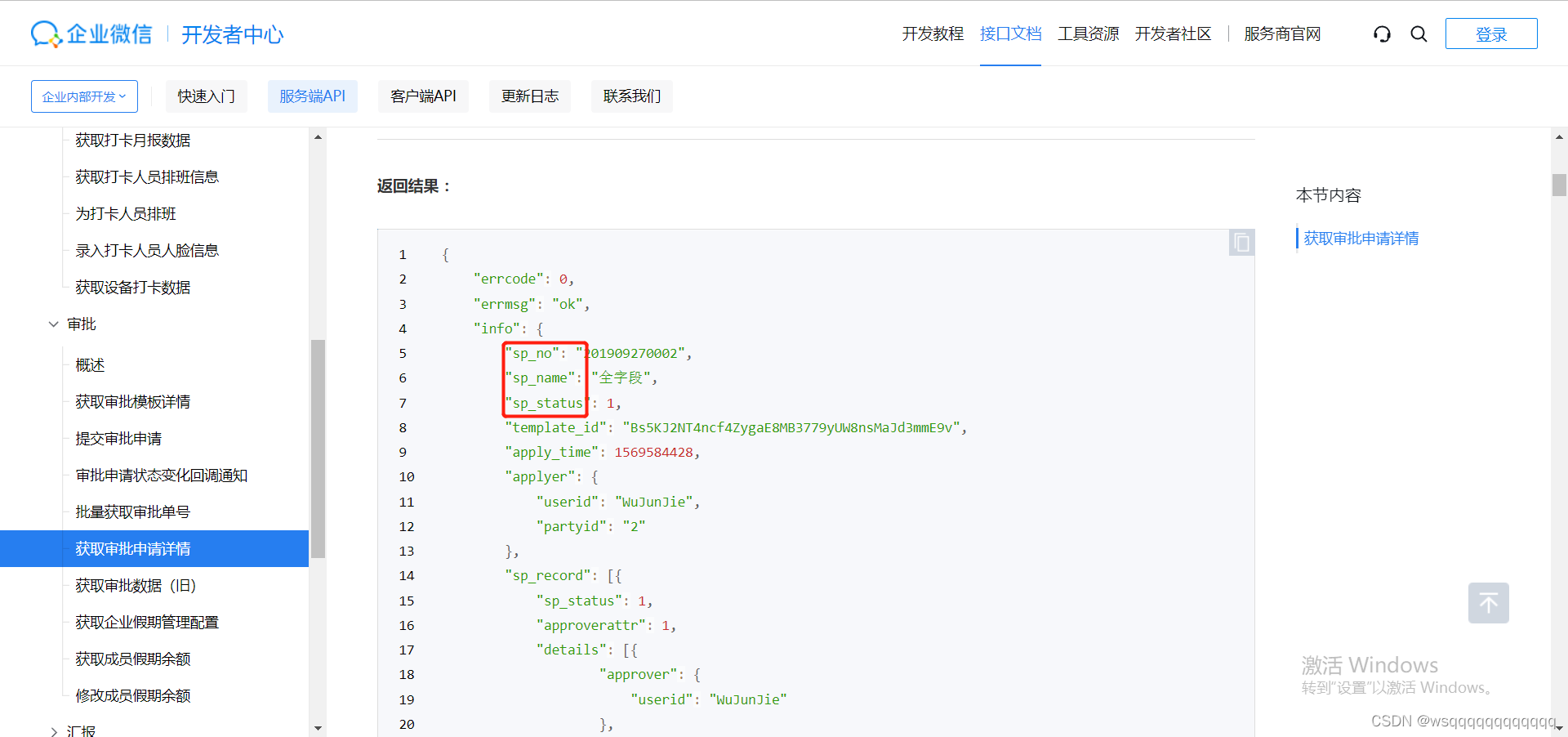1568x737 pixels.
Task: Open 为打卡人员排班 in sidebar
Action: (x=126, y=214)
